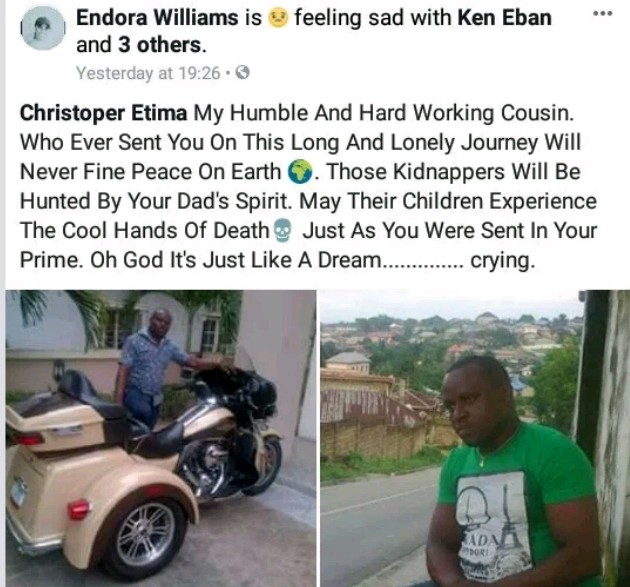Open the post options three-dot menu
Viewport: 630px width, 587px height.
[603, 14]
